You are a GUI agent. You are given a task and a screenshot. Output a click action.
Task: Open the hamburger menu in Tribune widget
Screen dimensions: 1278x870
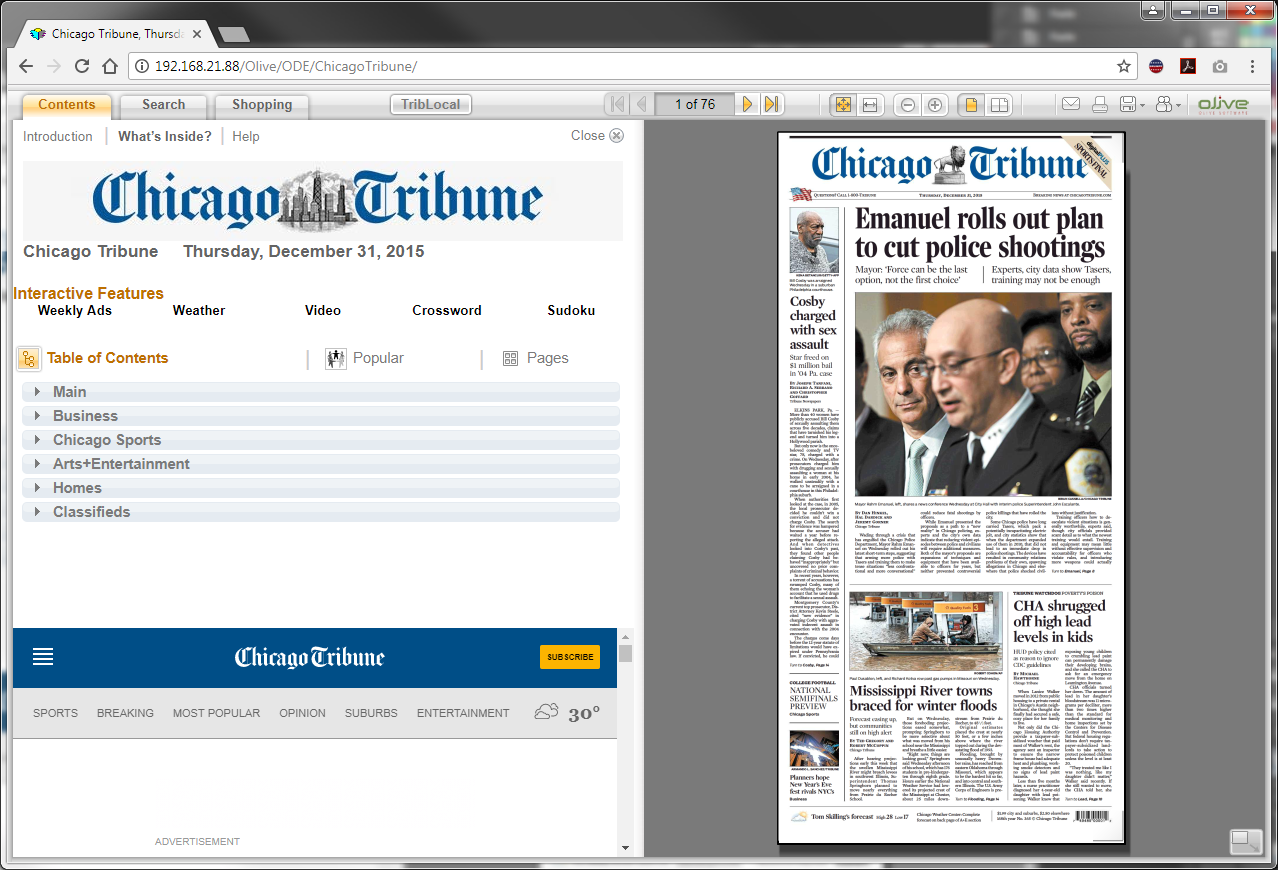43,657
